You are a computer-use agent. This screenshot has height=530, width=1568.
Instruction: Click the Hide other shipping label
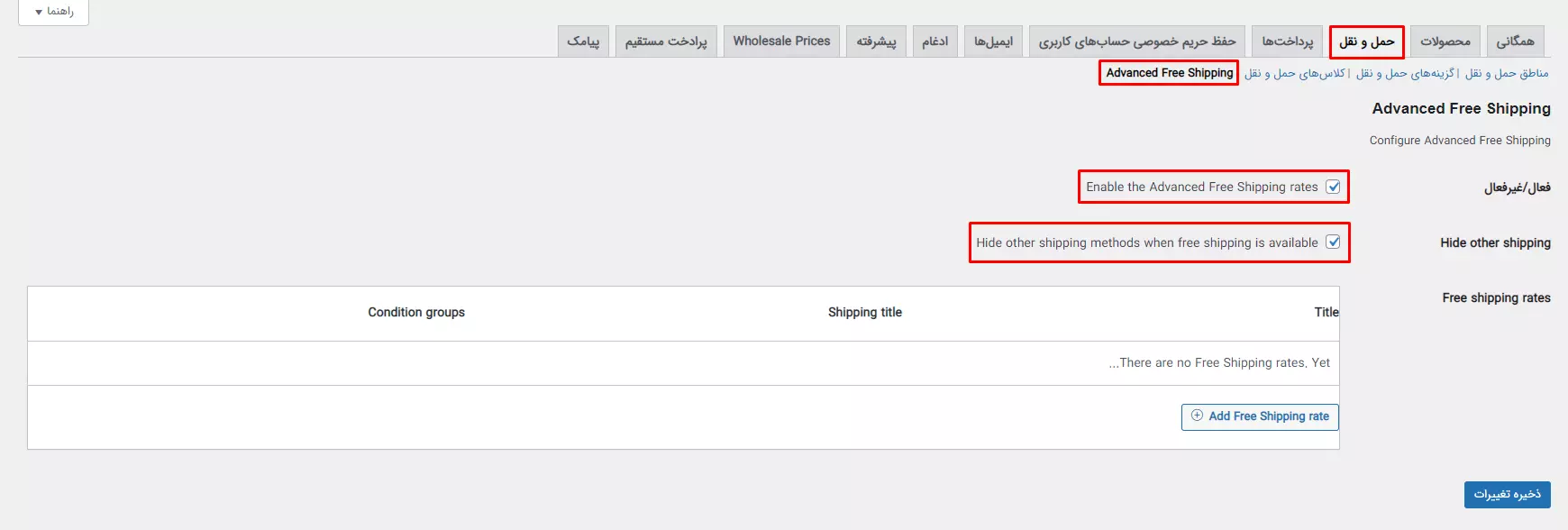[x=1495, y=242]
